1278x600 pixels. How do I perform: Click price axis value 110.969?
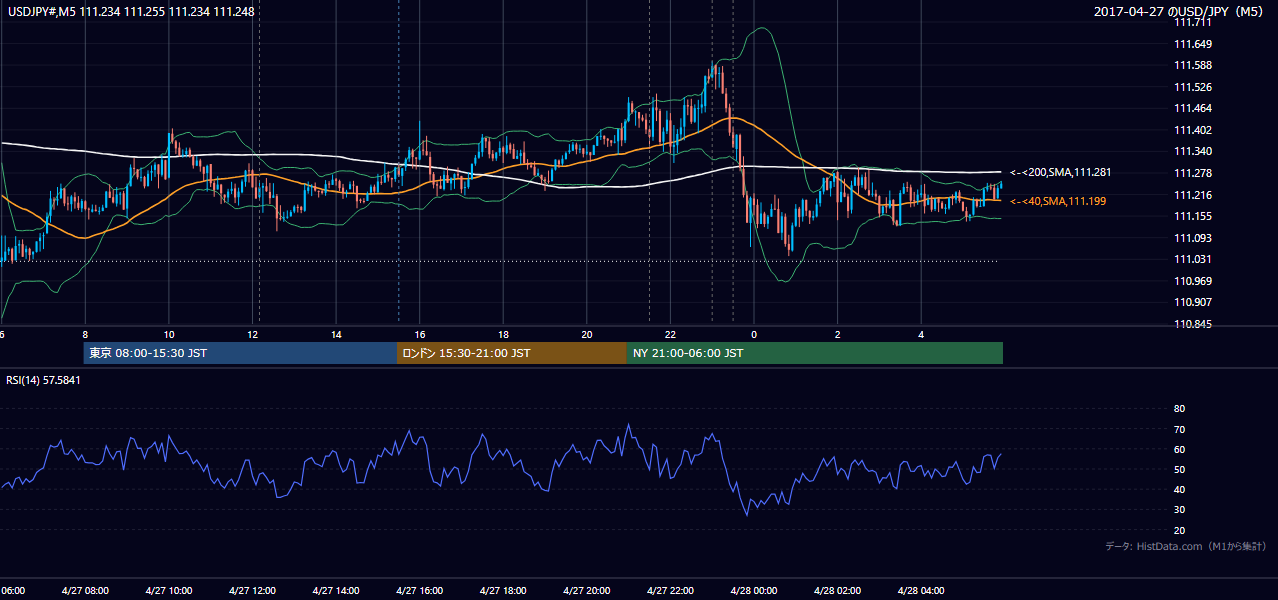click(x=1193, y=281)
